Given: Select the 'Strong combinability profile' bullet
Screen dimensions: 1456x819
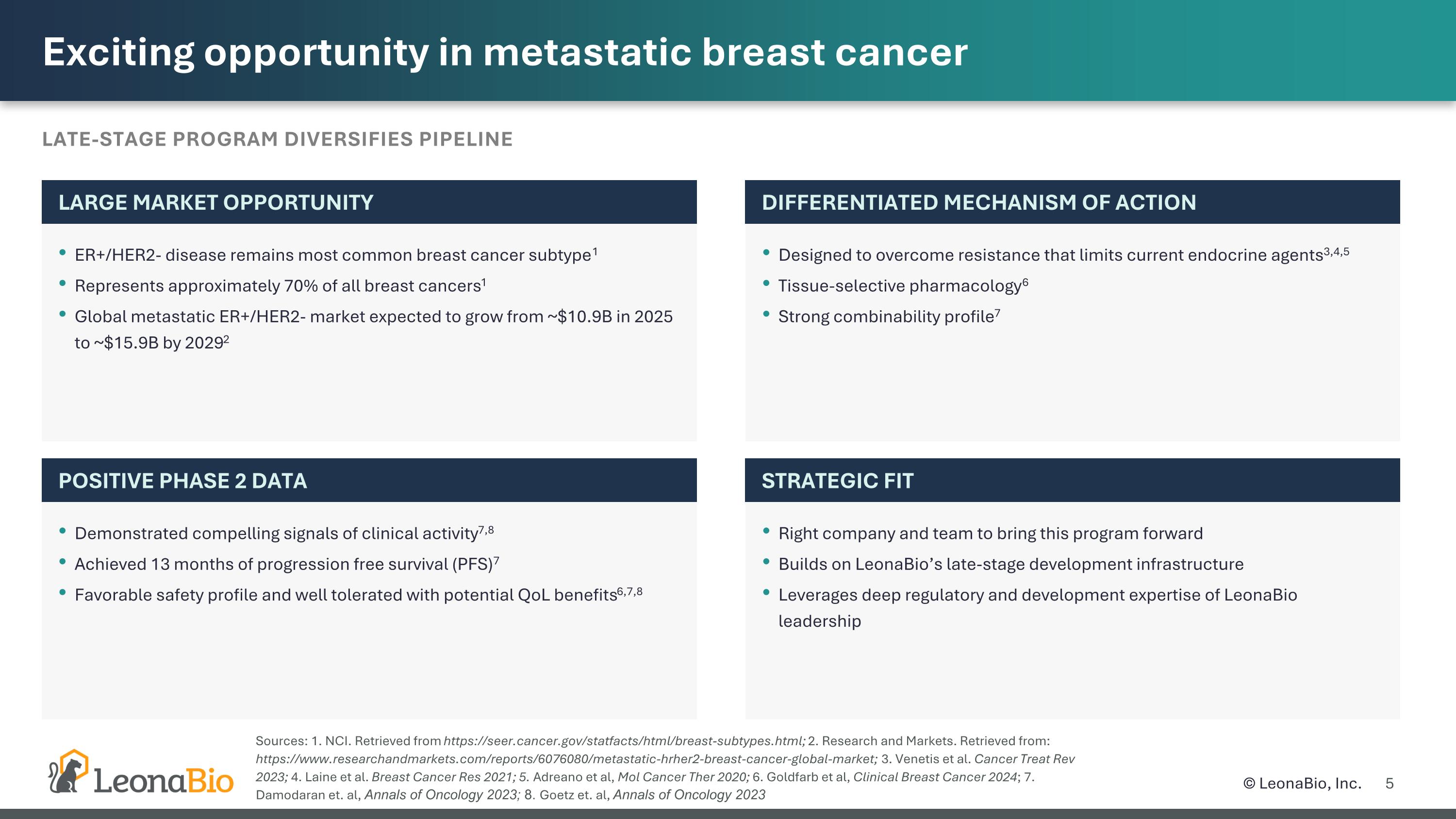Looking at the screenshot, I should pyautogui.click(x=886, y=317).
